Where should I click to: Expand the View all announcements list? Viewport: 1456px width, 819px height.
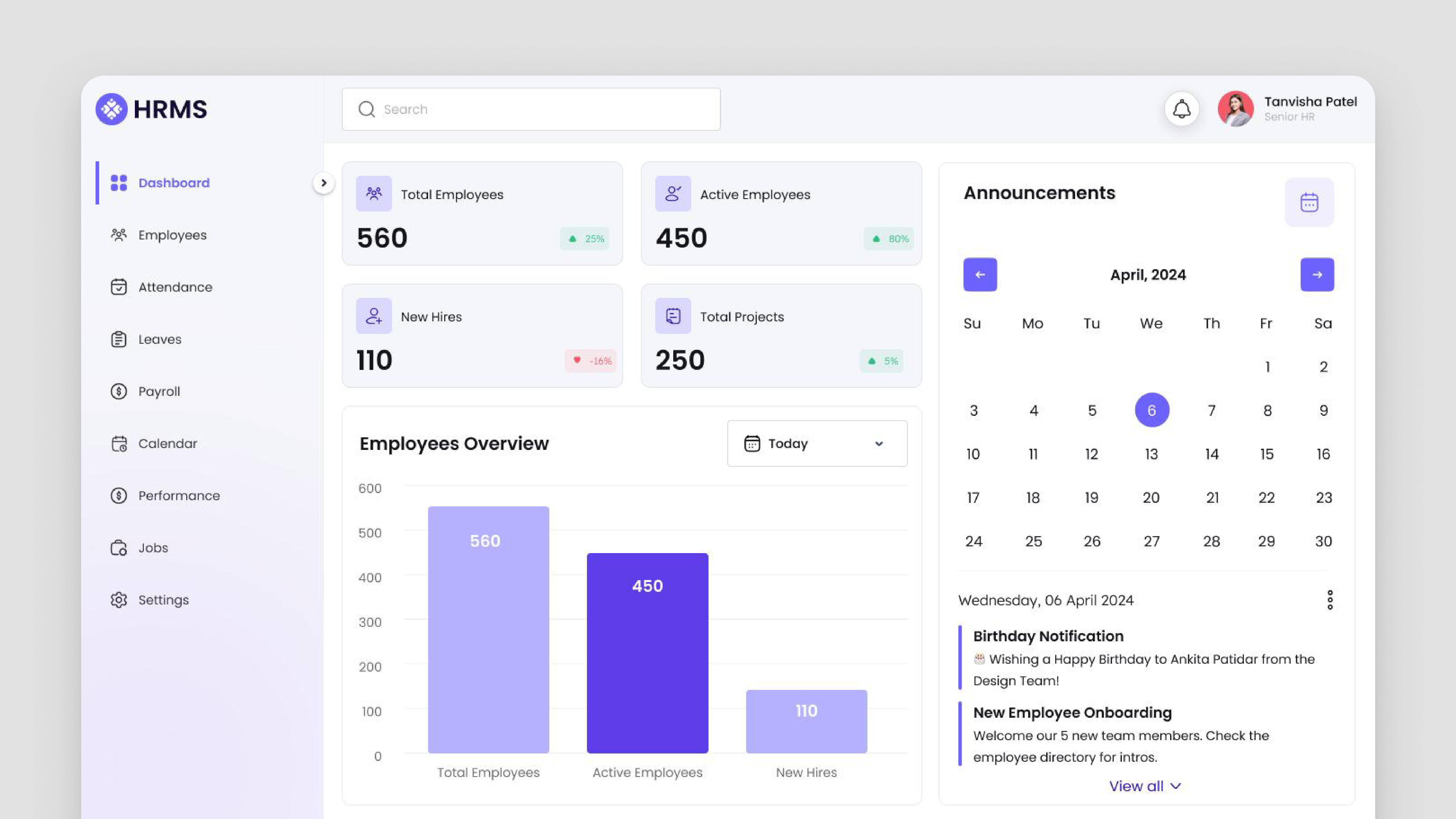[x=1146, y=786]
